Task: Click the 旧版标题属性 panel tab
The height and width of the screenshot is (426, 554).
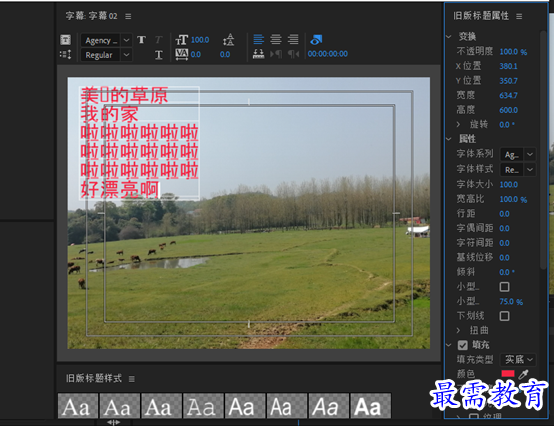Action: coord(481,16)
